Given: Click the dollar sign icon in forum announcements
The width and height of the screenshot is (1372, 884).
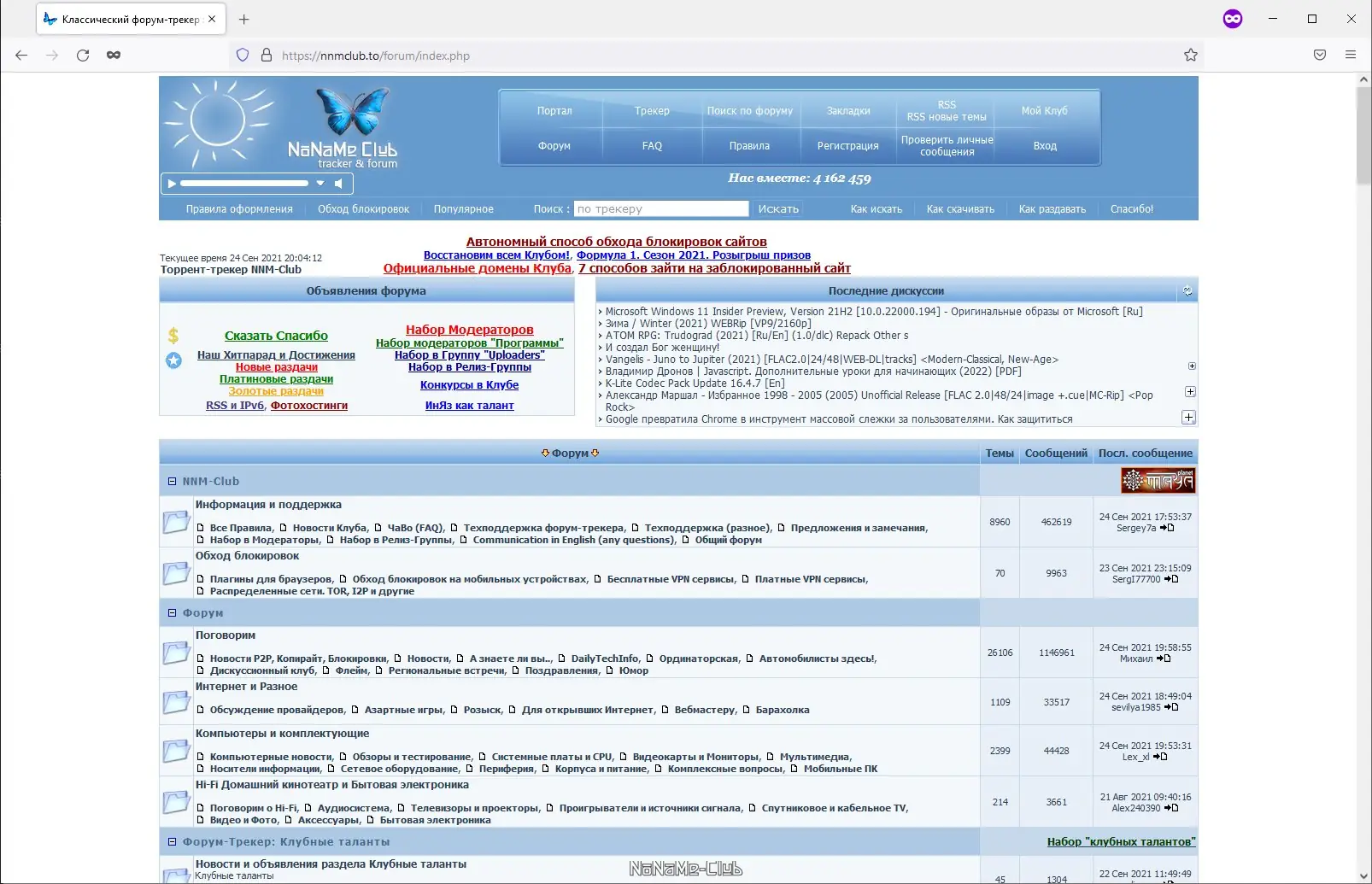Looking at the screenshot, I should click(x=173, y=336).
